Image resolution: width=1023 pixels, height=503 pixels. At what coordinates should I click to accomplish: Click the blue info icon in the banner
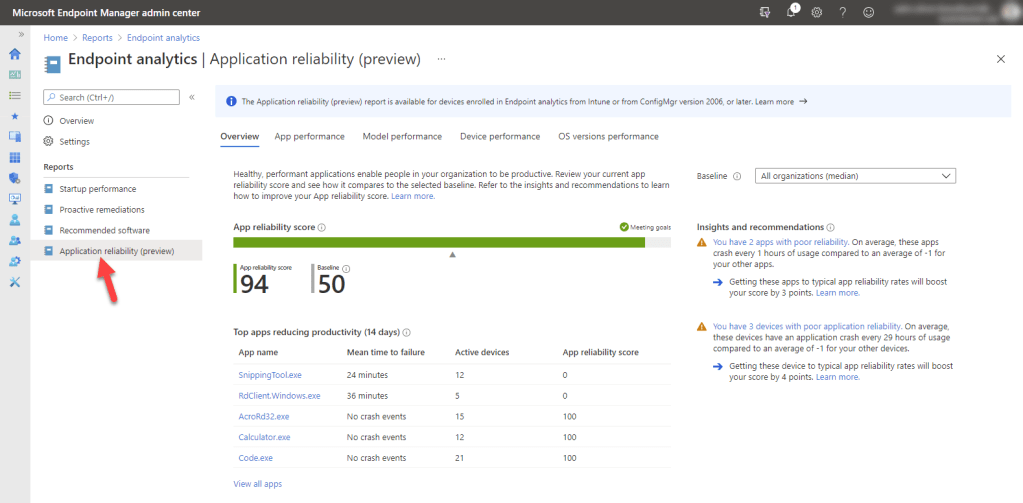point(231,102)
